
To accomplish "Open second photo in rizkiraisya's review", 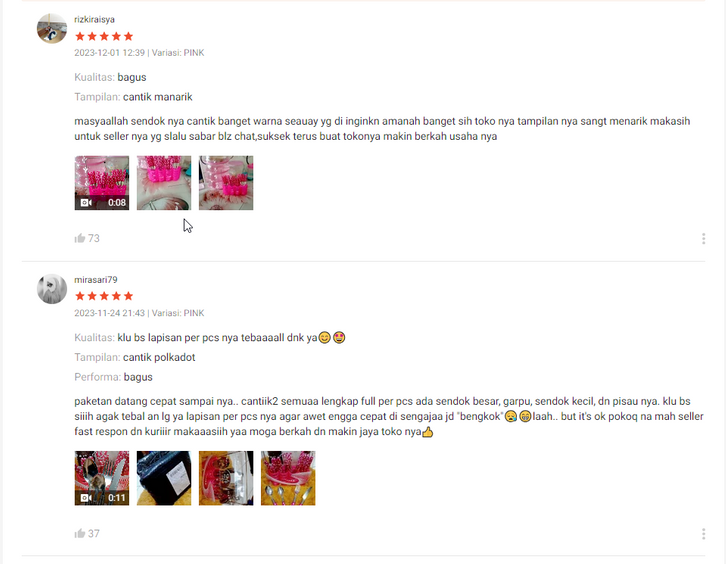I will [164, 183].
